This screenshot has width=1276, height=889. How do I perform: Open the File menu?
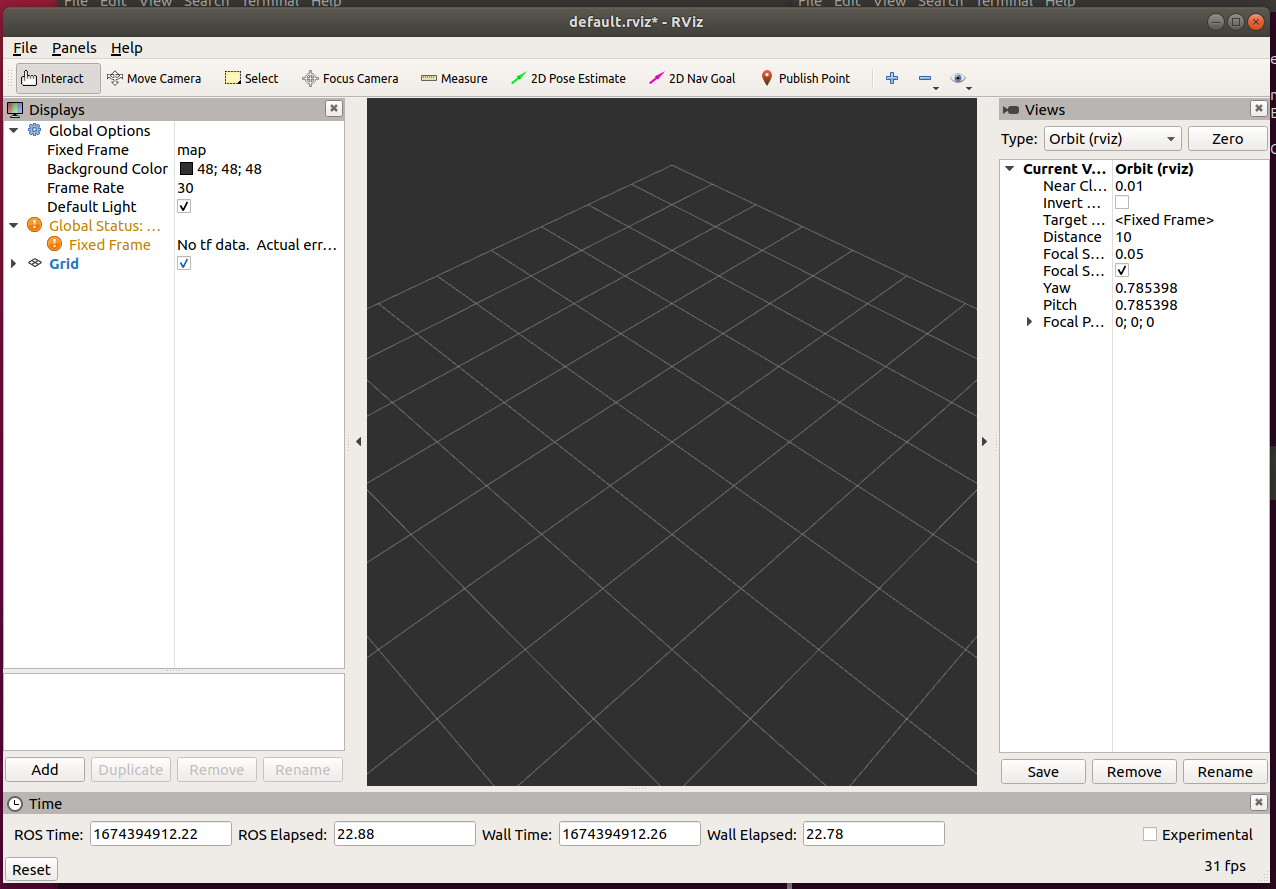pos(25,48)
